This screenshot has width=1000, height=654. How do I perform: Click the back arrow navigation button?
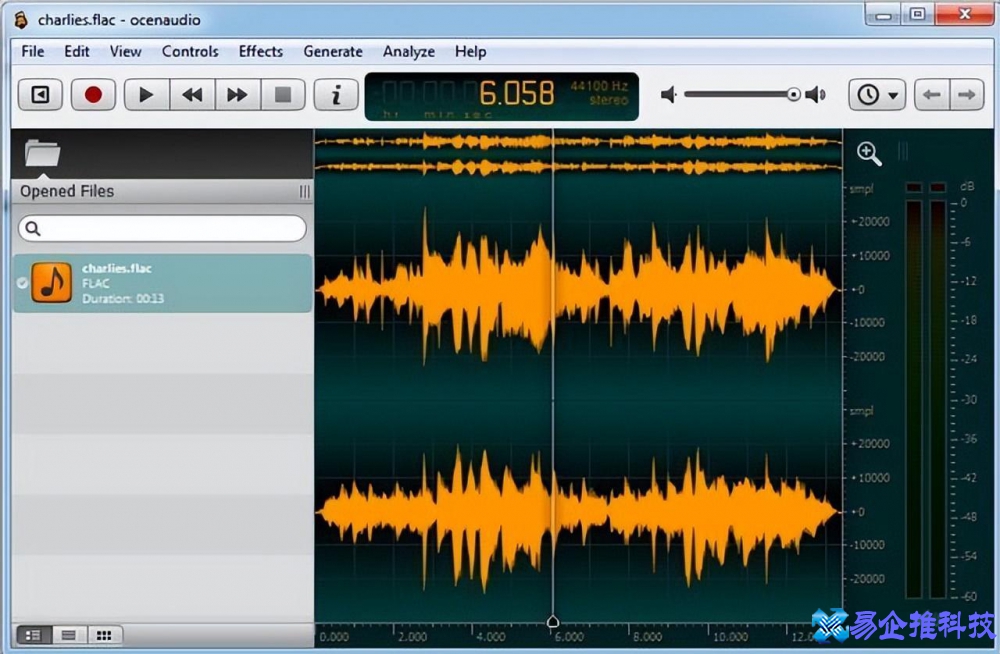(x=931, y=95)
